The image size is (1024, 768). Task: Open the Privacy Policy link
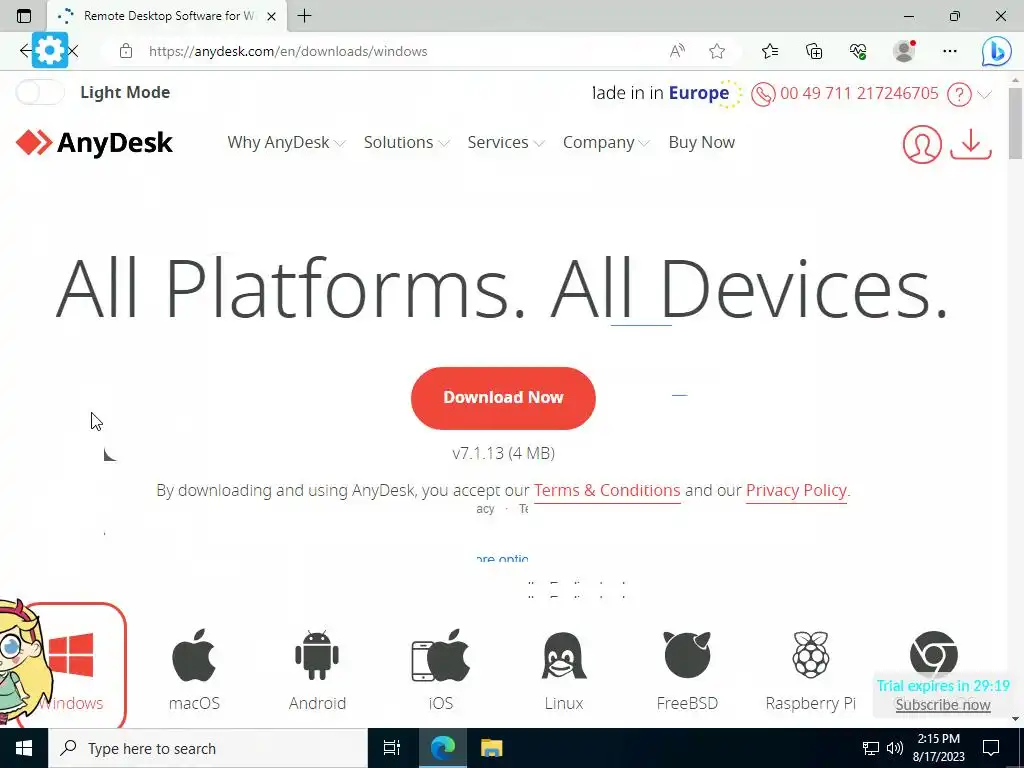pos(796,490)
